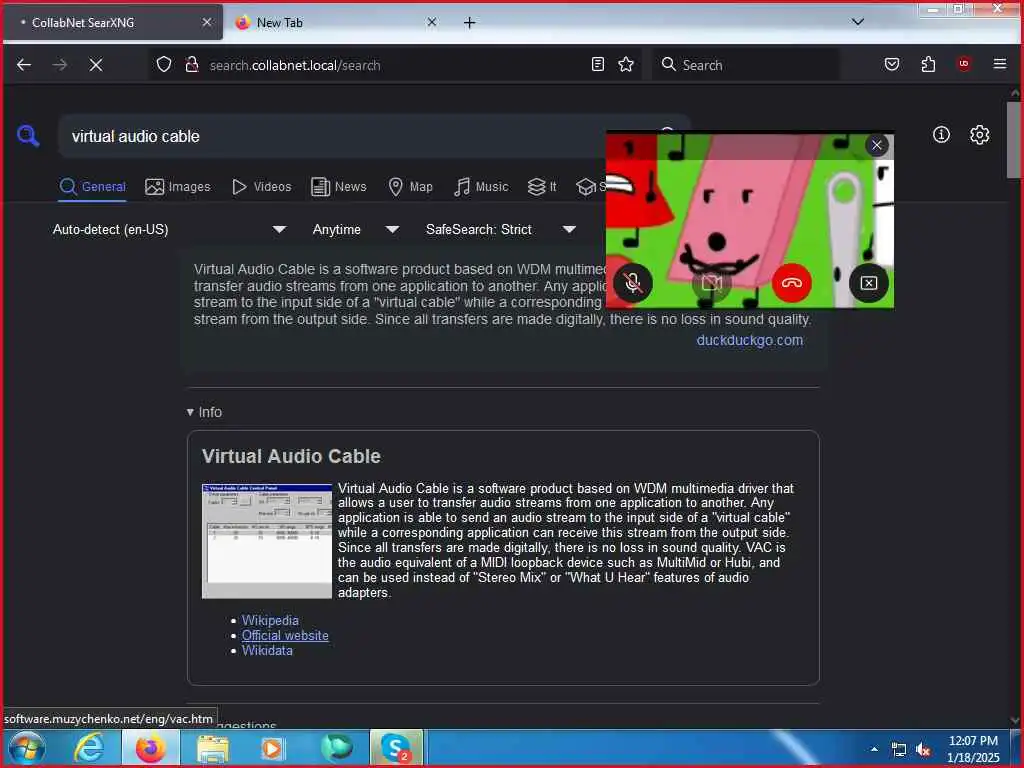Viewport: 1024px width, 768px height.
Task: Switch to Images category
Action: pyautogui.click(x=178, y=187)
